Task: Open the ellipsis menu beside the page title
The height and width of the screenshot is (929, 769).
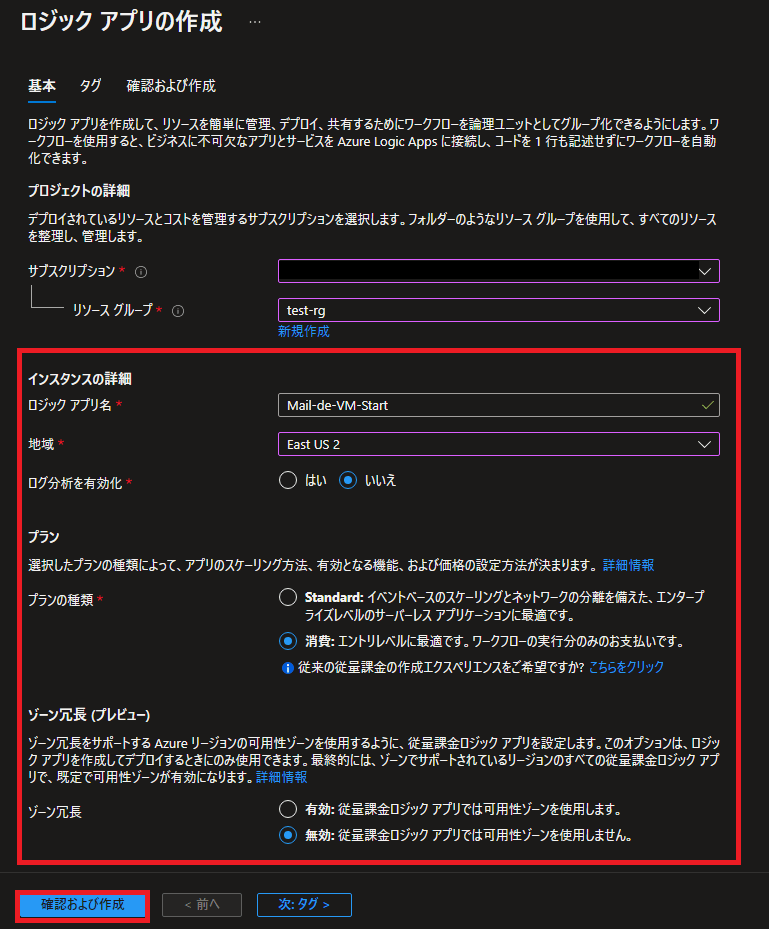Action: pyautogui.click(x=255, y=22)
